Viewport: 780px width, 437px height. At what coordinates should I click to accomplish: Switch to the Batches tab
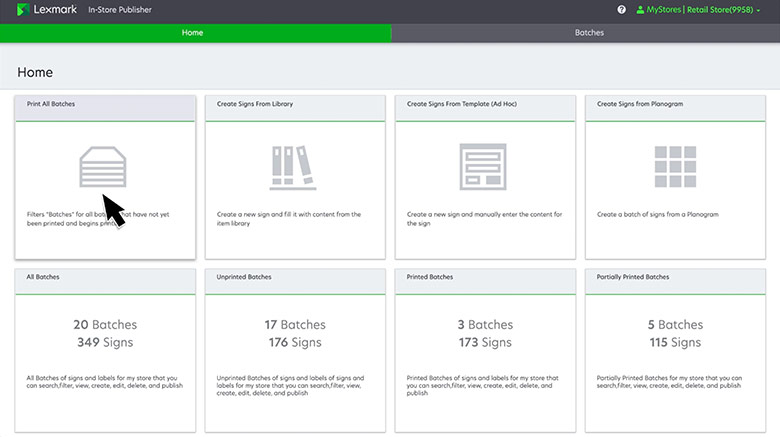tap(589, 33)
